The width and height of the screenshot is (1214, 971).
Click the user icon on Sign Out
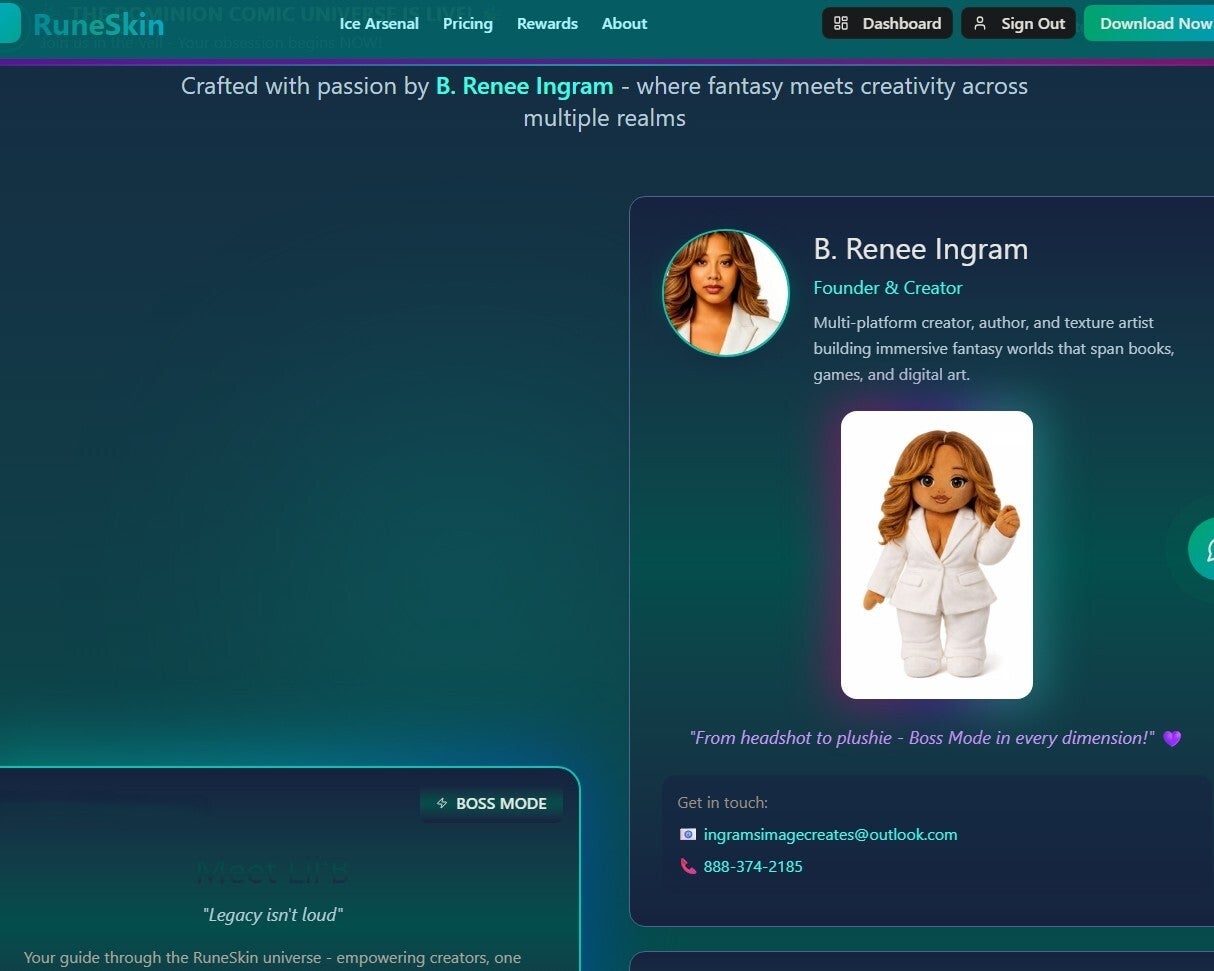click(x=980, y=24)
